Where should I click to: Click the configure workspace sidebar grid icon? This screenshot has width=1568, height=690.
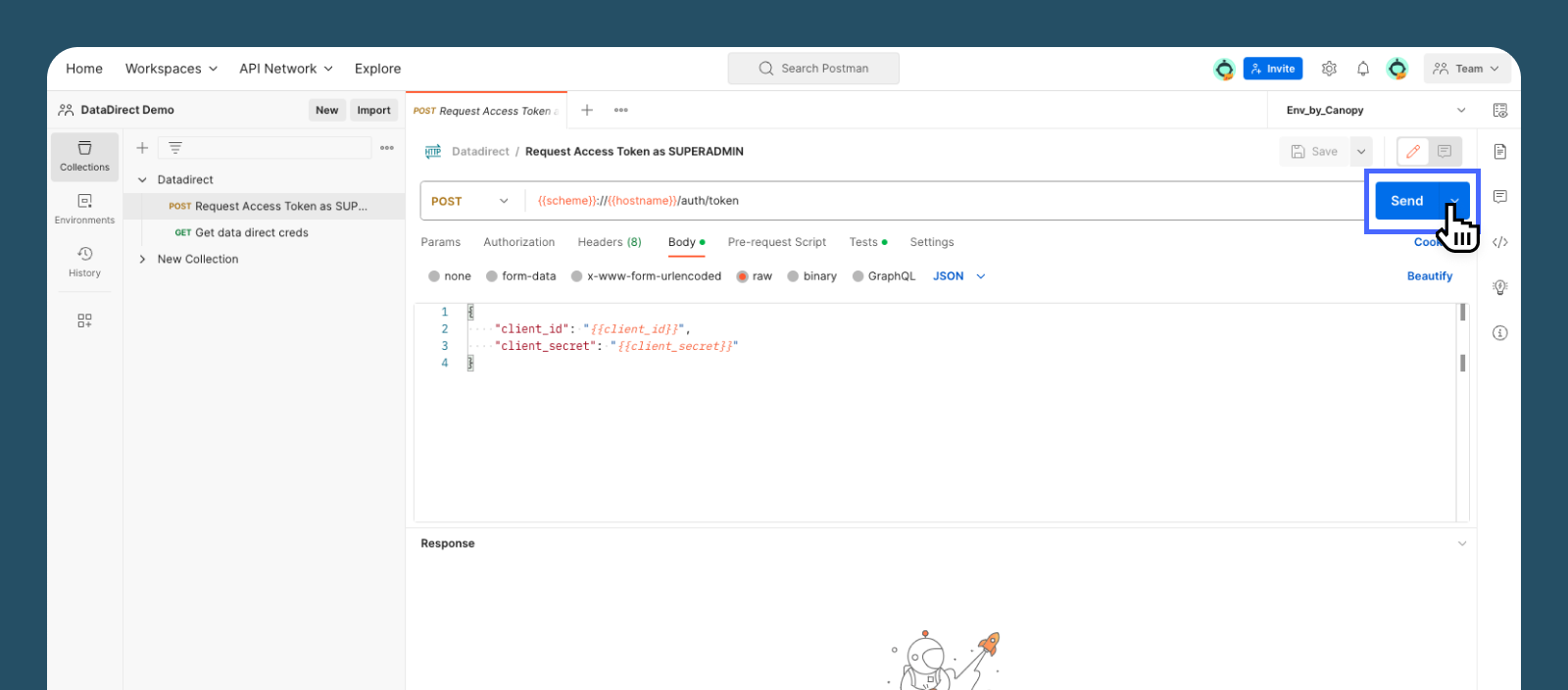pos(84,320)
